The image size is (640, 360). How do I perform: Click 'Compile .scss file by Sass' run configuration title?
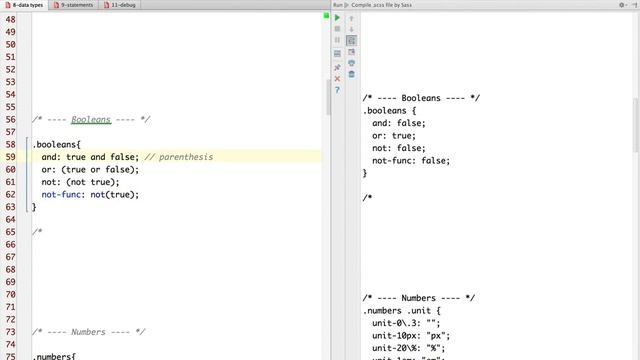tap(381, 5)
